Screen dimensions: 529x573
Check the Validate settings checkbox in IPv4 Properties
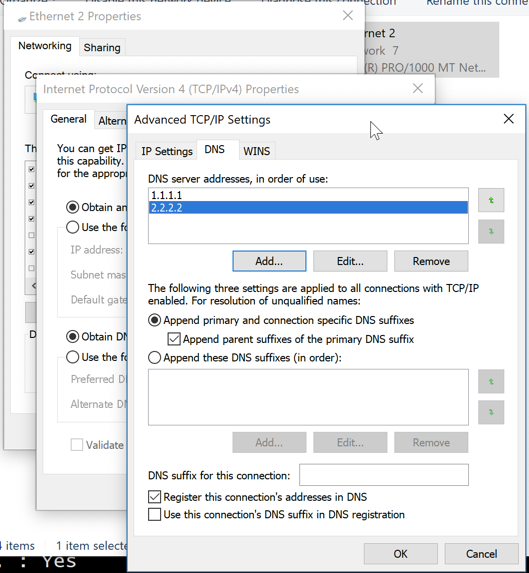coord(77,445)
